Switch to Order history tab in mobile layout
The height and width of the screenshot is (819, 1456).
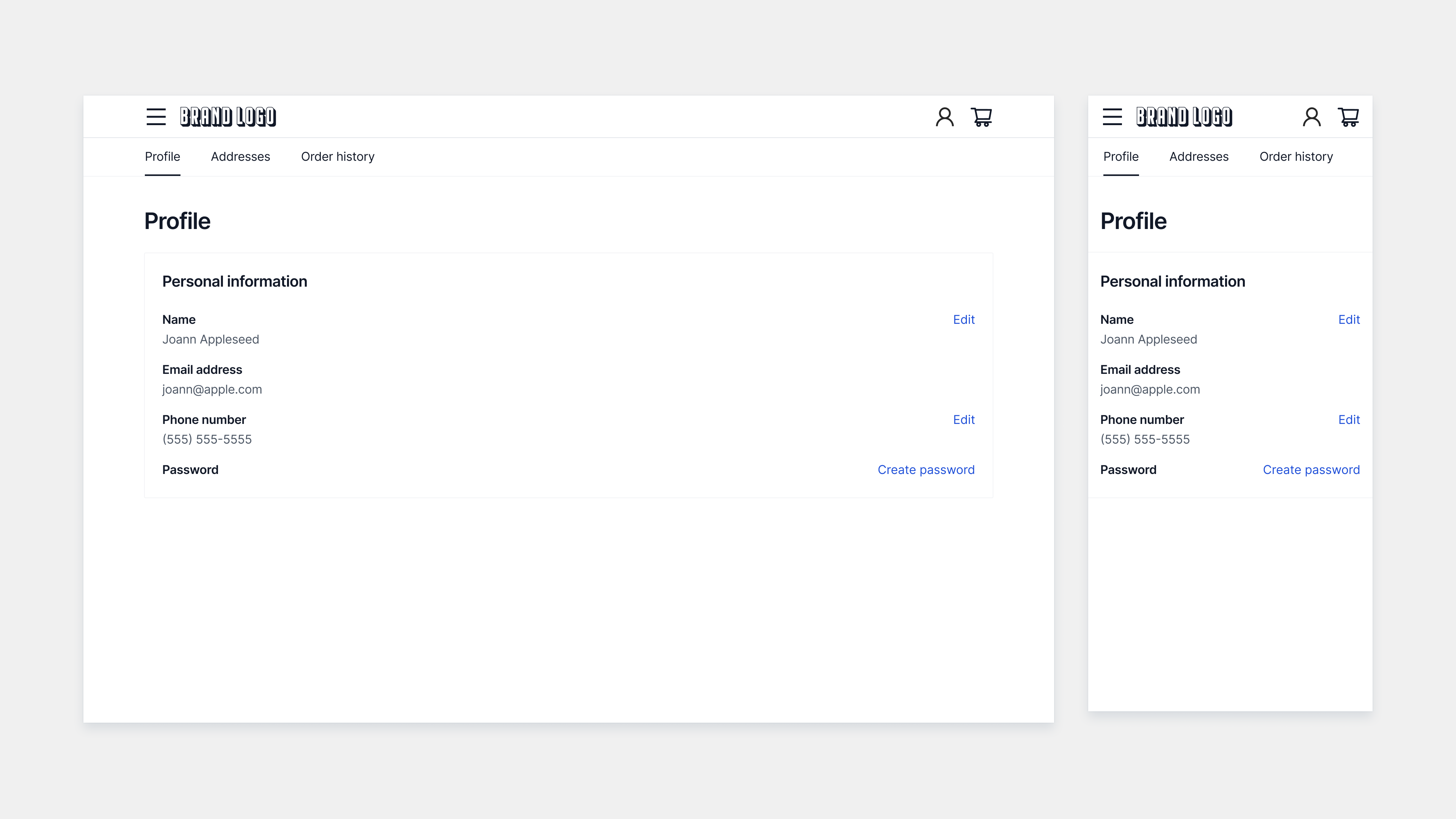coord(1296,157)
